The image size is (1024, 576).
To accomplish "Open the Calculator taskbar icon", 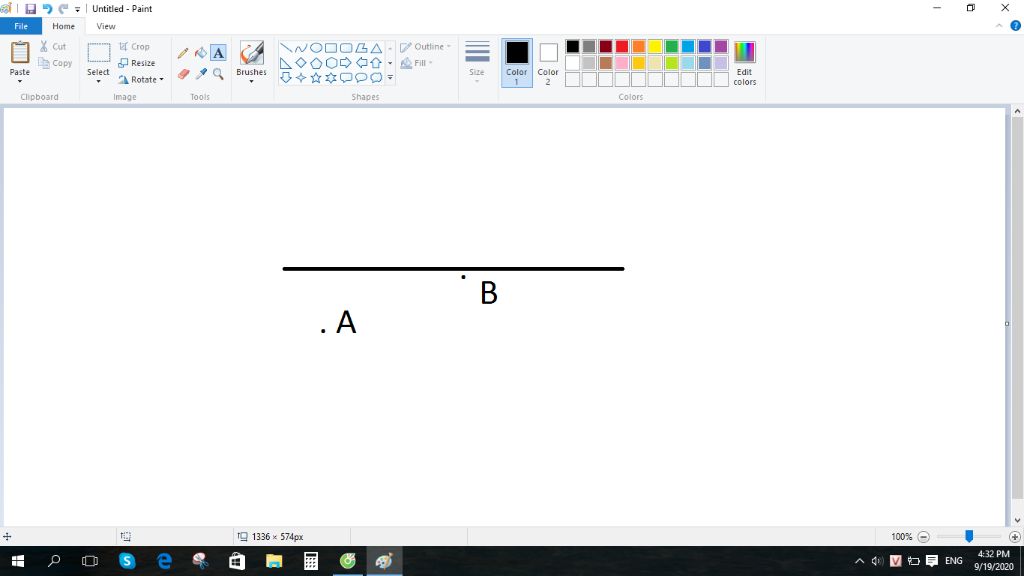I will 311,561.
